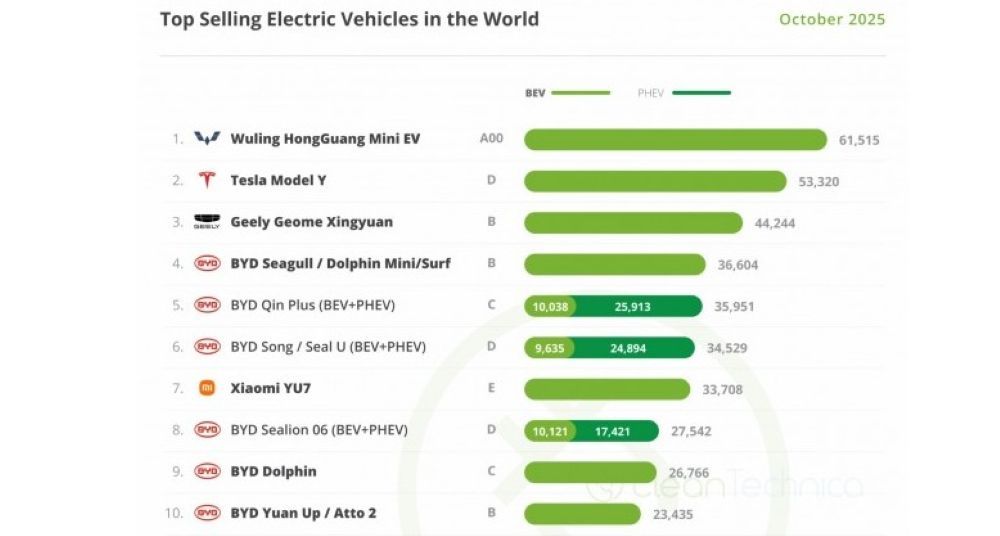This screenshot has height=536, width=1000.
Task: Click BYD logo beside Seagull / Dolphin Mini
Action: [x=207, y=263]
